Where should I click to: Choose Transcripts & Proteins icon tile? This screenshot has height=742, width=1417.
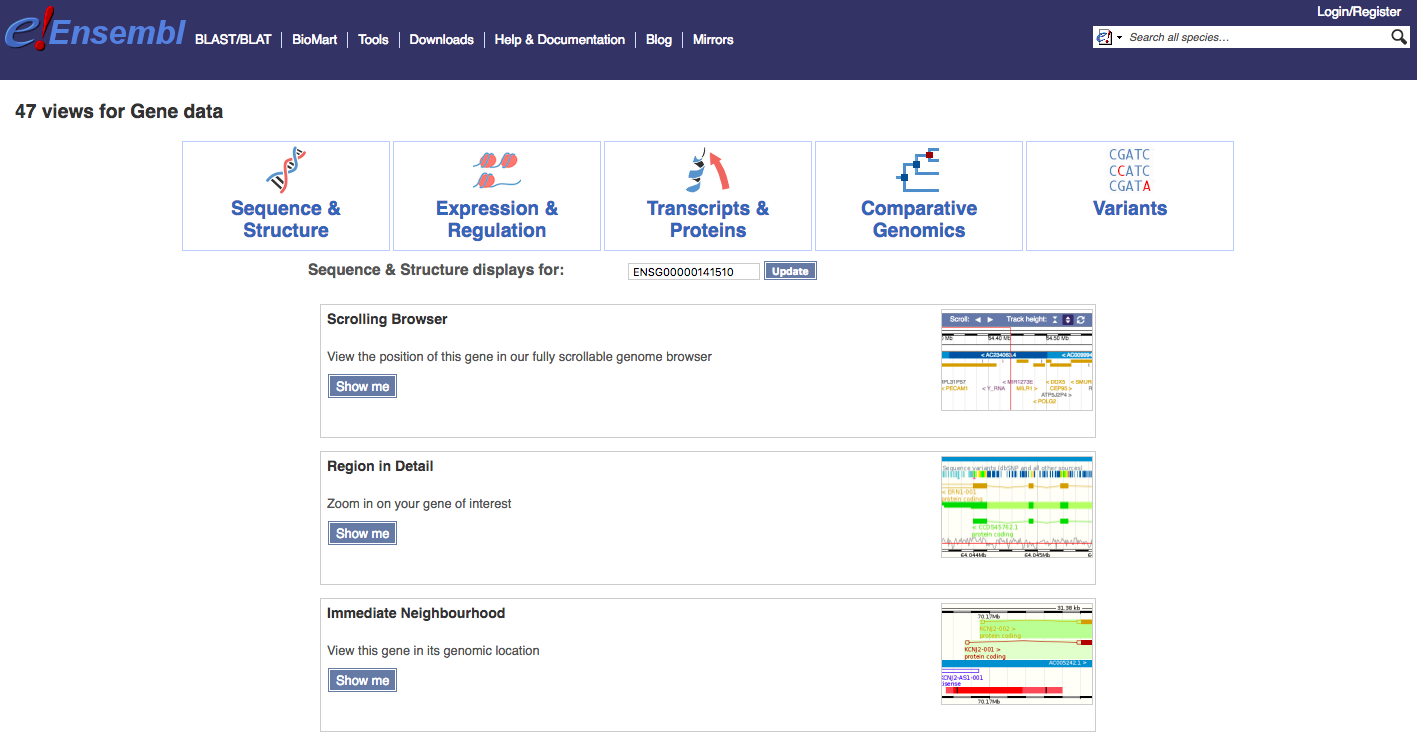pyautogui.click(x=708, y=196)
